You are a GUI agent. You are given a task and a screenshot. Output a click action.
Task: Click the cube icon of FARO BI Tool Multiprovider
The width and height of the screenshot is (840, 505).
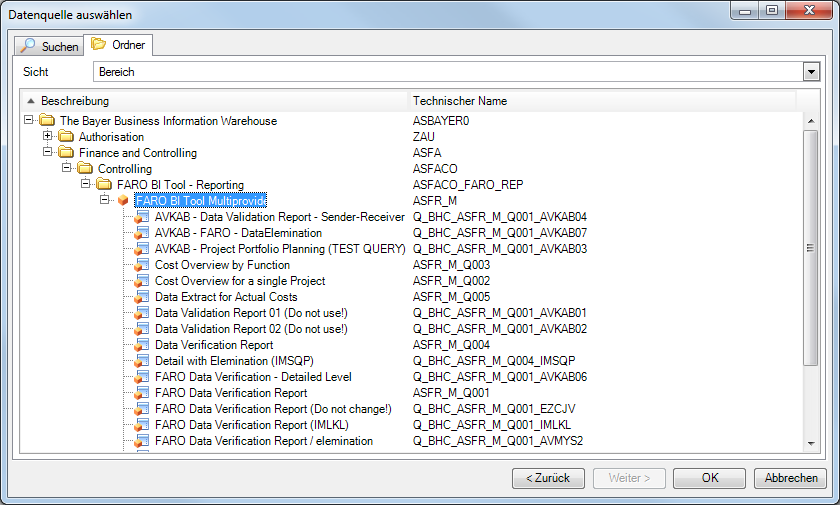(123, 200)
